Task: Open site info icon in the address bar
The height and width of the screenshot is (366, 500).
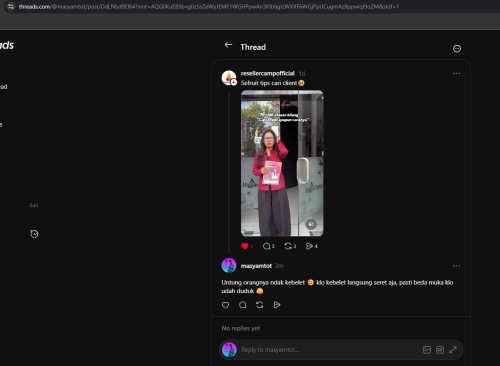Action: [x=11, y=6]
